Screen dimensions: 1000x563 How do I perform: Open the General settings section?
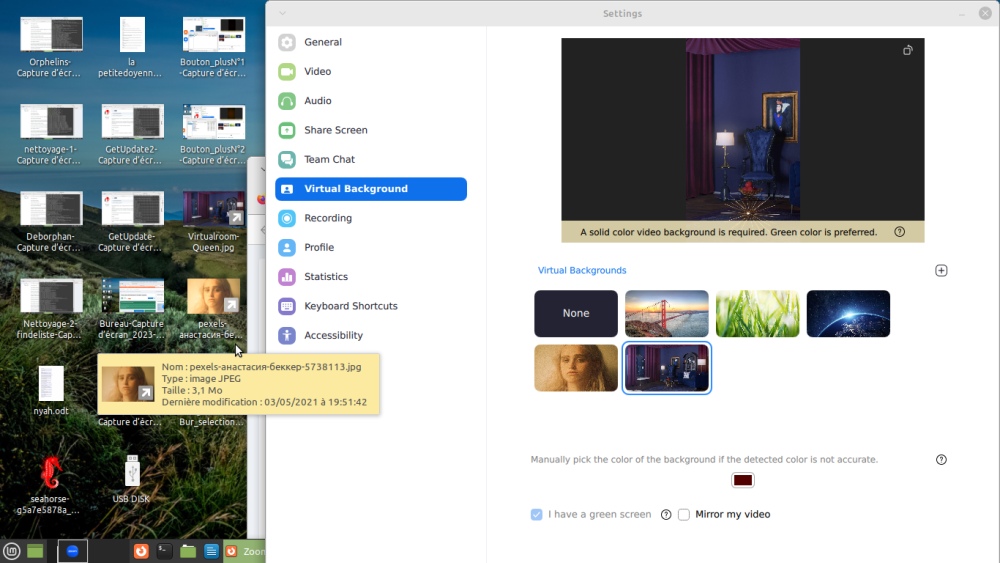click(x=323, y=42)
